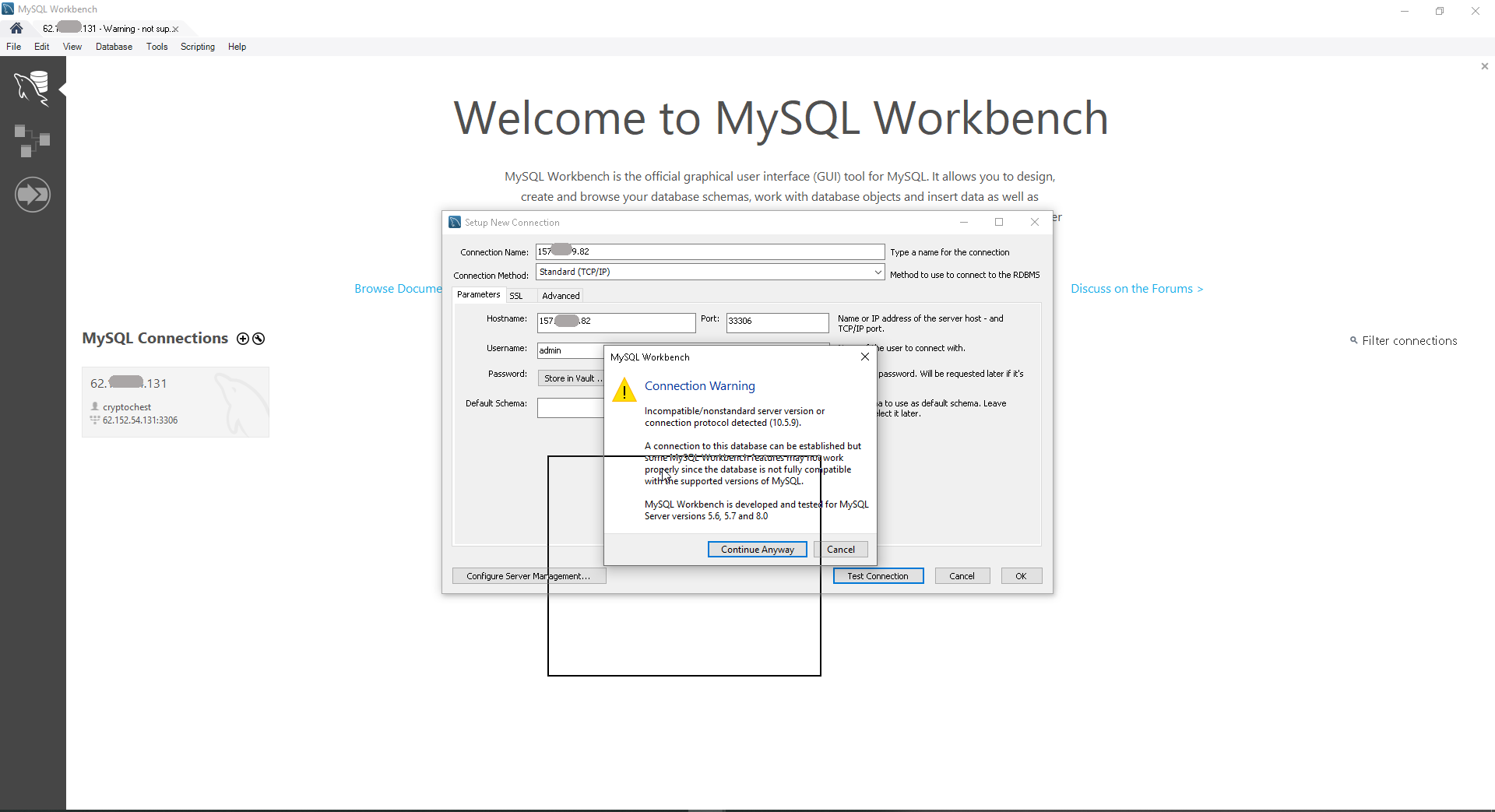
Task: Open the Scripting menu
Action: pos(198,47)
